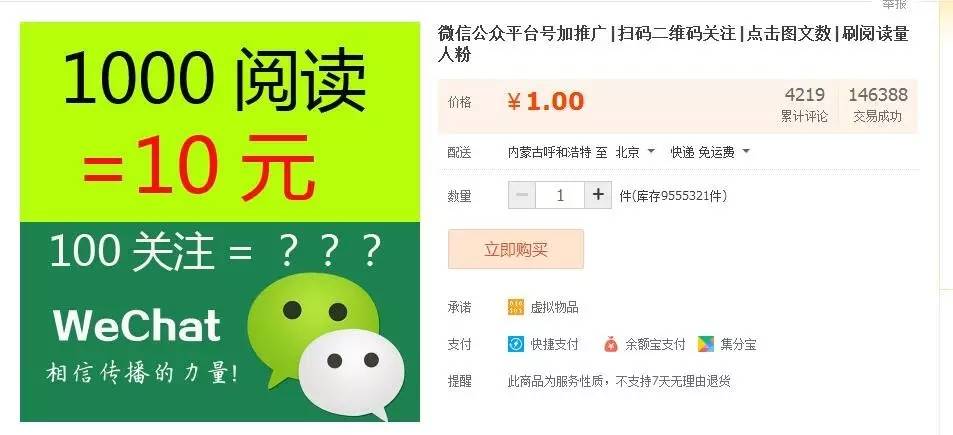953x435 pixels.
Task: Click the 虚拟物品 orange badge icon
Action: pos(515,307)
